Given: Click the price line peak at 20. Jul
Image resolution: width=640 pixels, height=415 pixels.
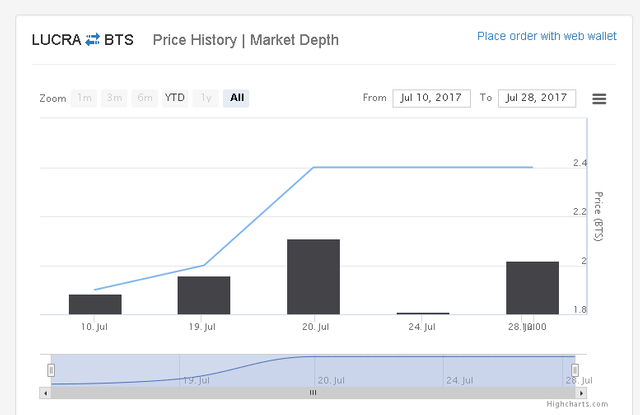Looking at the screenshot, I should [x=313, y=167].
